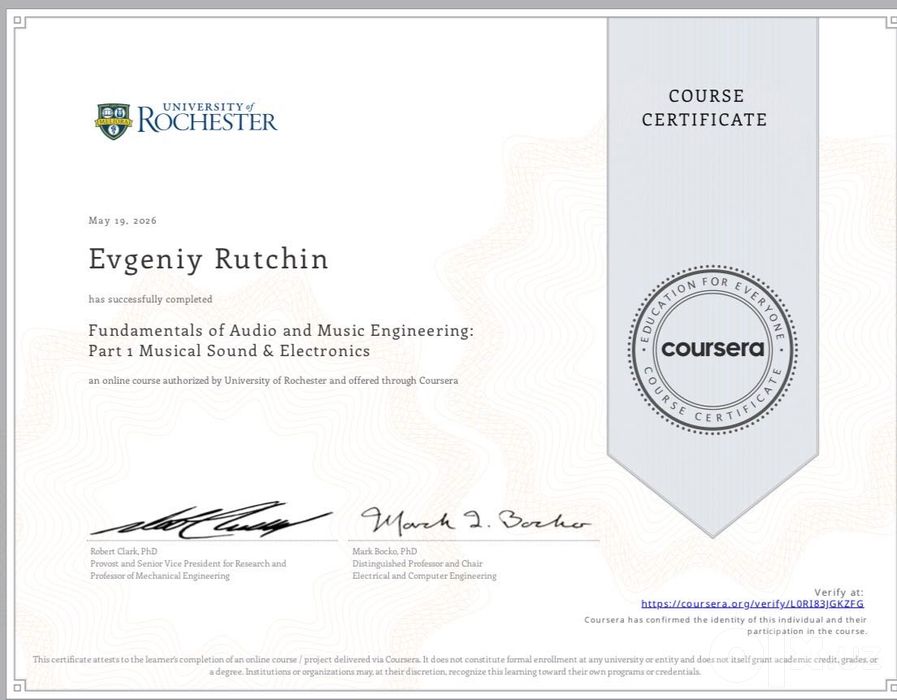This screenshot has height=700, width=897.
Task: Click the "Verify at:" label
Action: coord(839,592)
